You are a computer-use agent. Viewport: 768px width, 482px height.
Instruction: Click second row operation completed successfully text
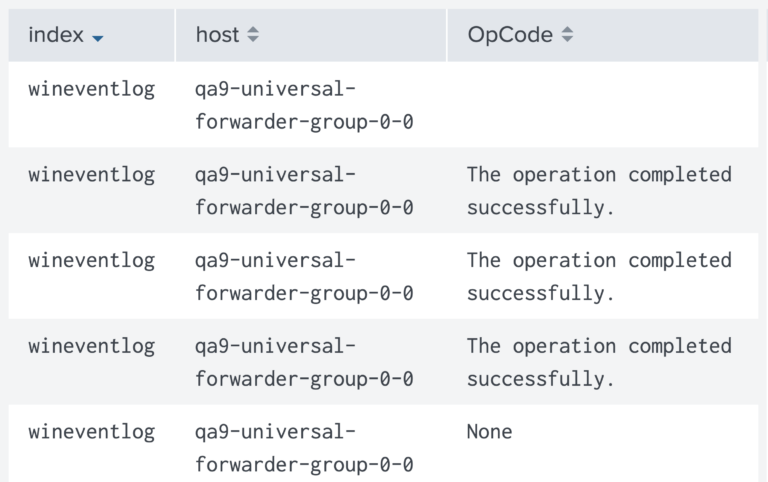tap(599, 191)
